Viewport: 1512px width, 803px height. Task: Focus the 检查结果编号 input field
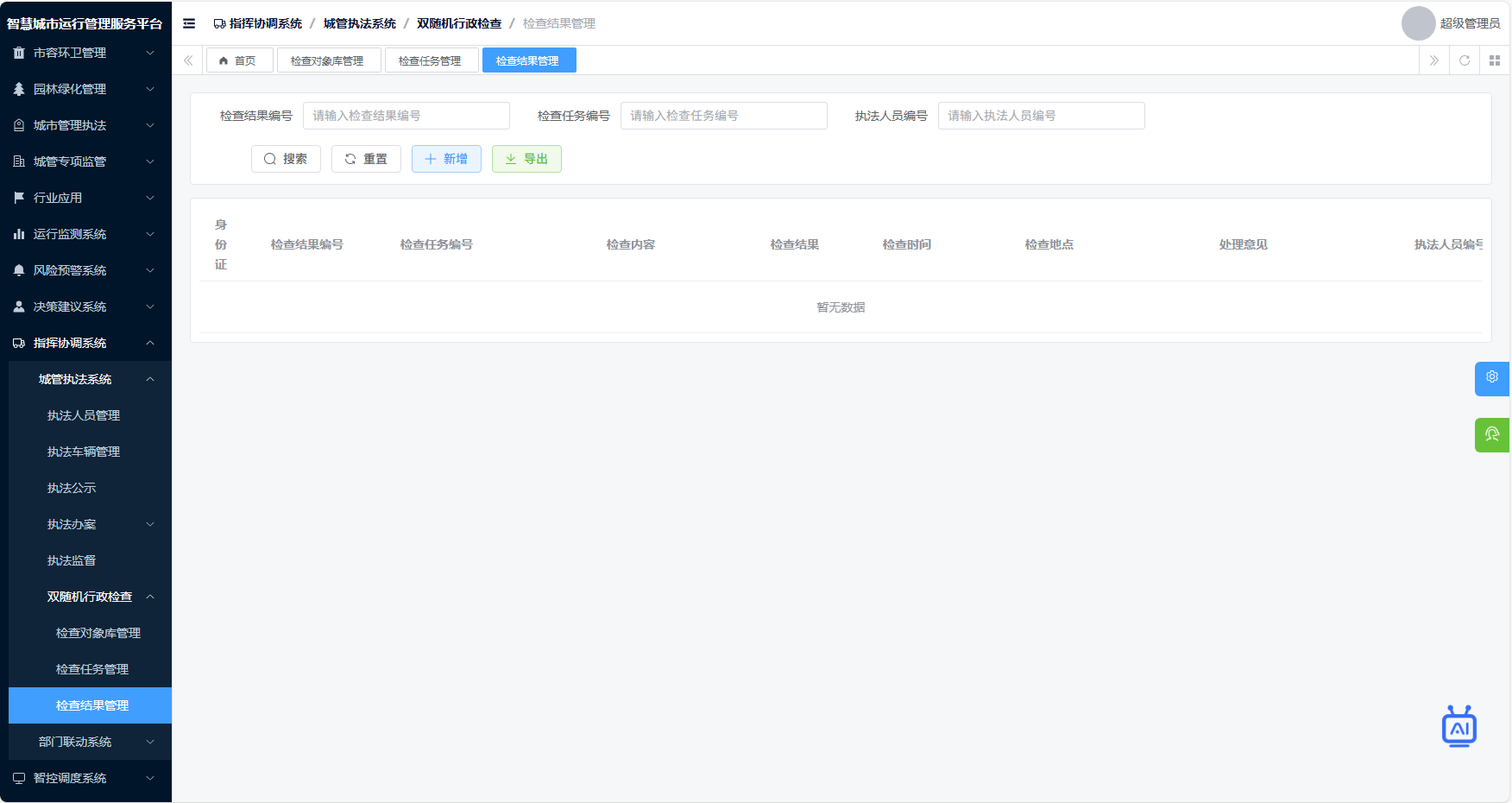click(406, 116)
